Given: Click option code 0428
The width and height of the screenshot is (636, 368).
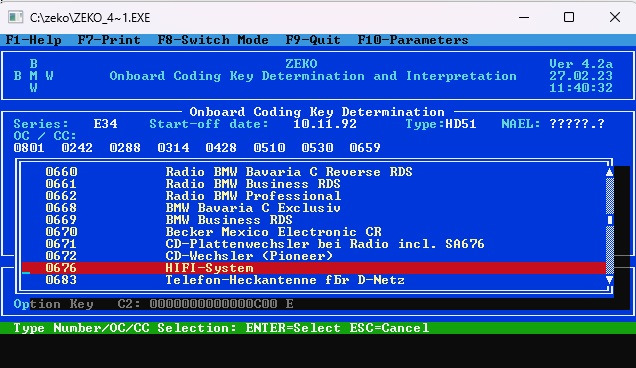Looking at the screenshot, I should click(x=221, y=148).
